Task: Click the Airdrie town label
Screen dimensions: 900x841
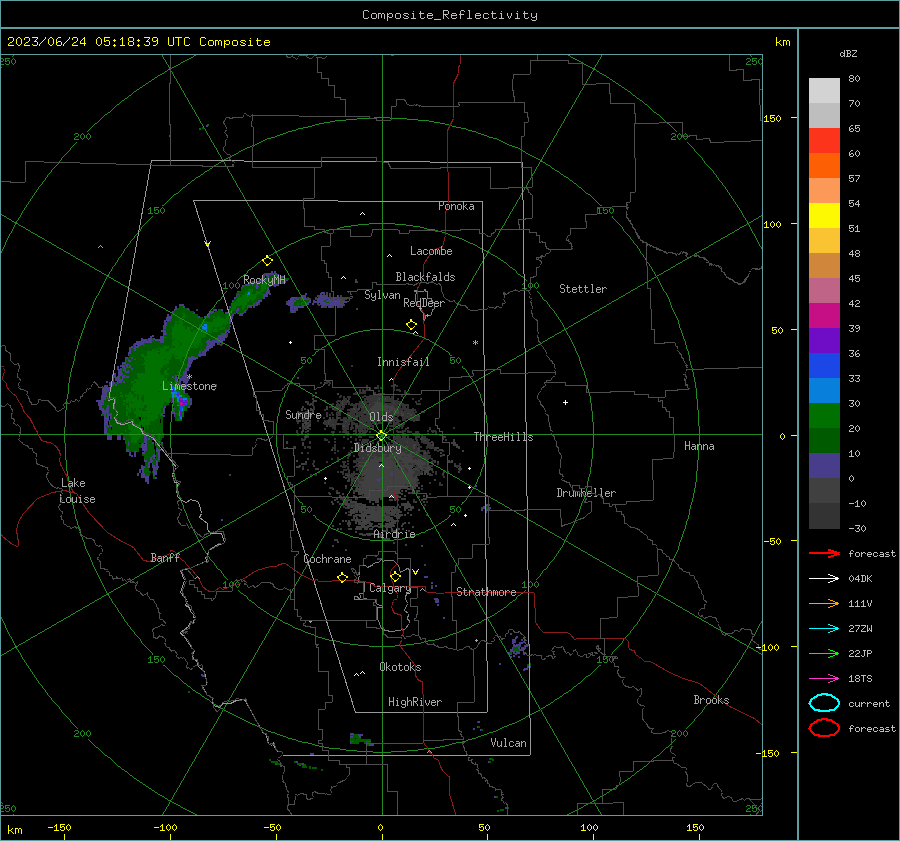Action: coord(394,534)
